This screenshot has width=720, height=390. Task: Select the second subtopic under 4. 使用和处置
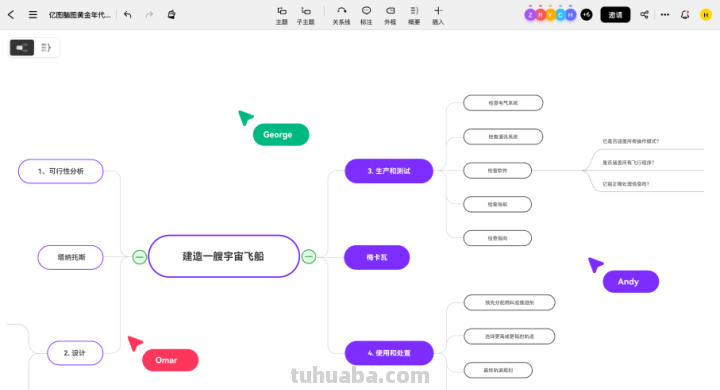point(509,336)
